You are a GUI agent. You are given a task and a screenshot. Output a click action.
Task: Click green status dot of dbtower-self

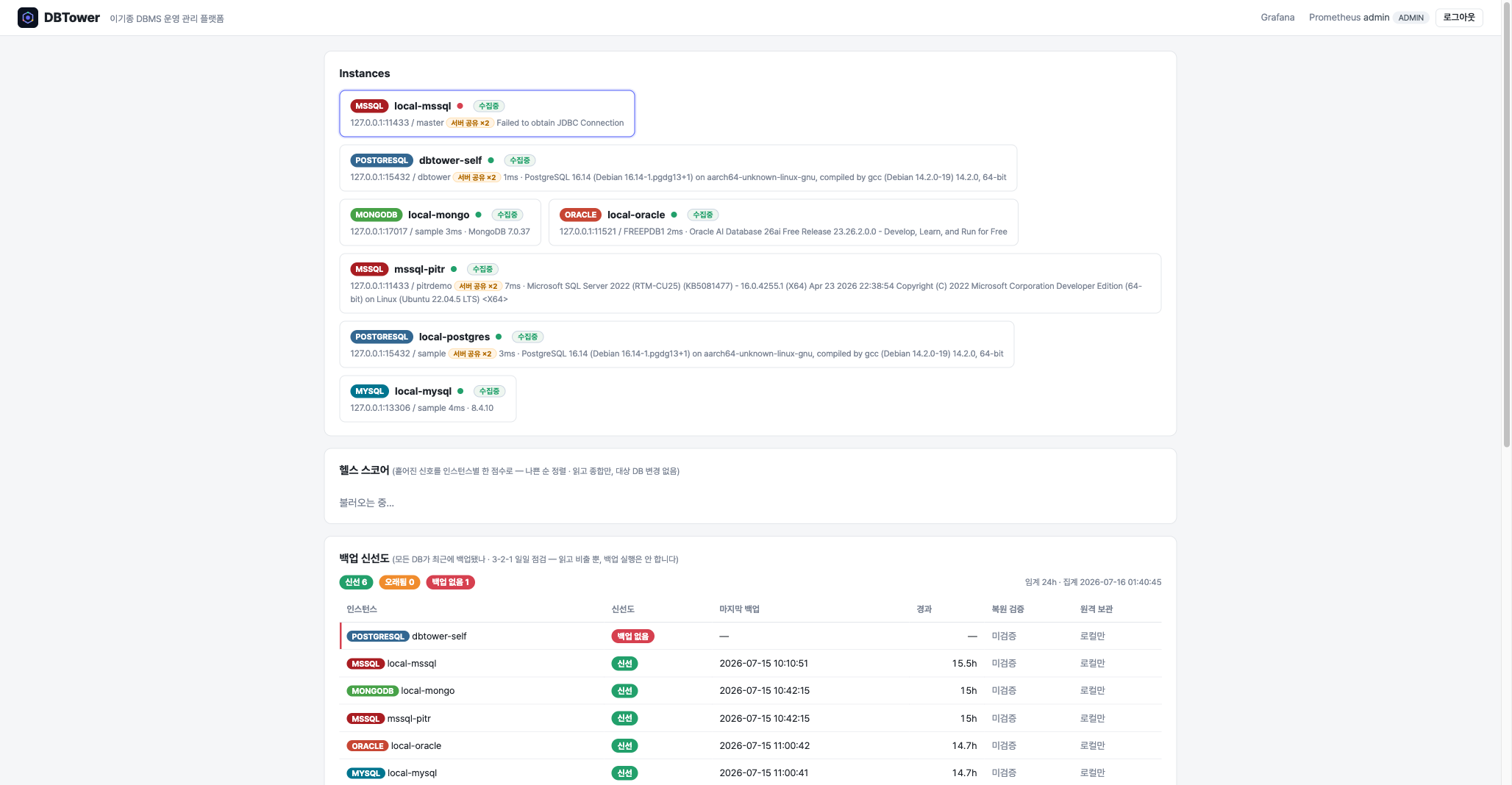(491, 160)
